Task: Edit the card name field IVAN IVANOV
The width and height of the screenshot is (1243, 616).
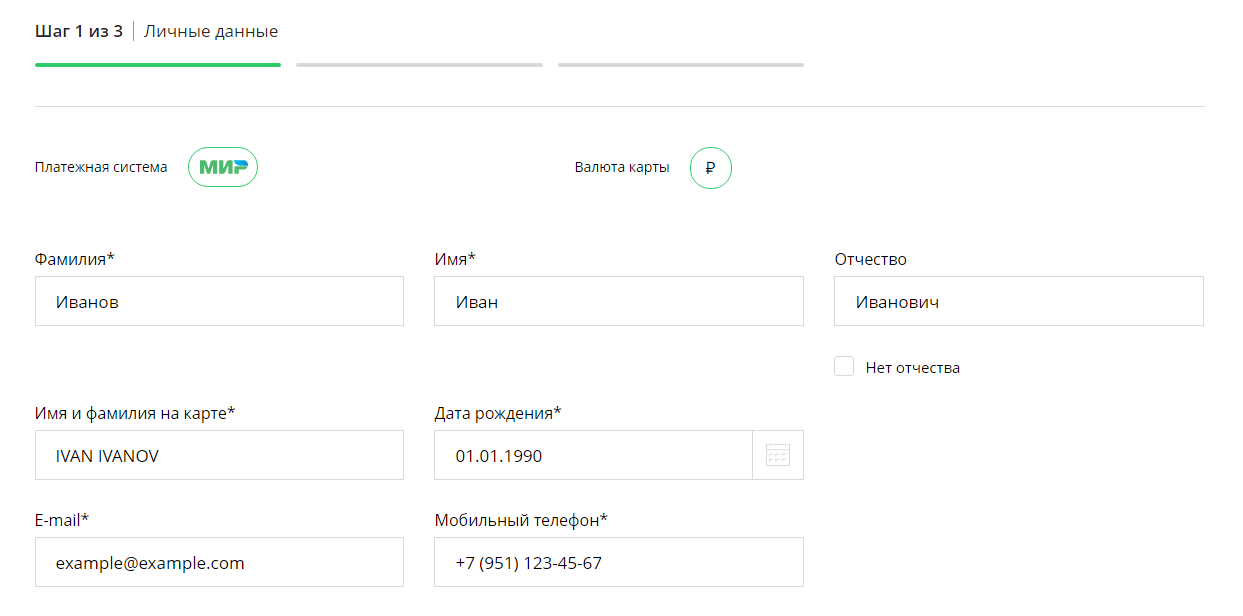Action: pos(219,455)
